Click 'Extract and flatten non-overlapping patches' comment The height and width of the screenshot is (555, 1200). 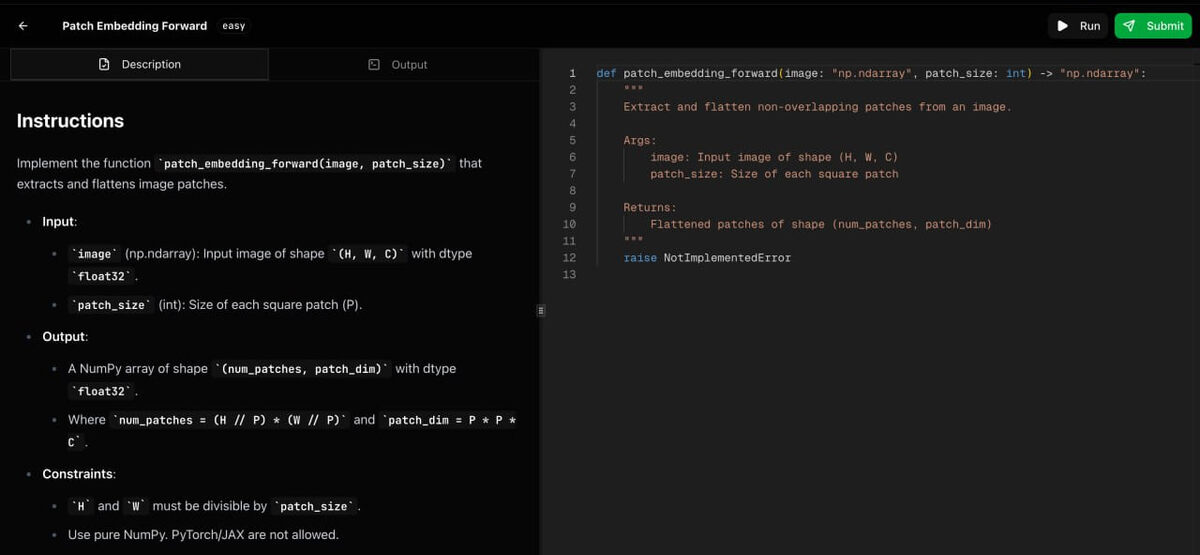tap(817, 106)
